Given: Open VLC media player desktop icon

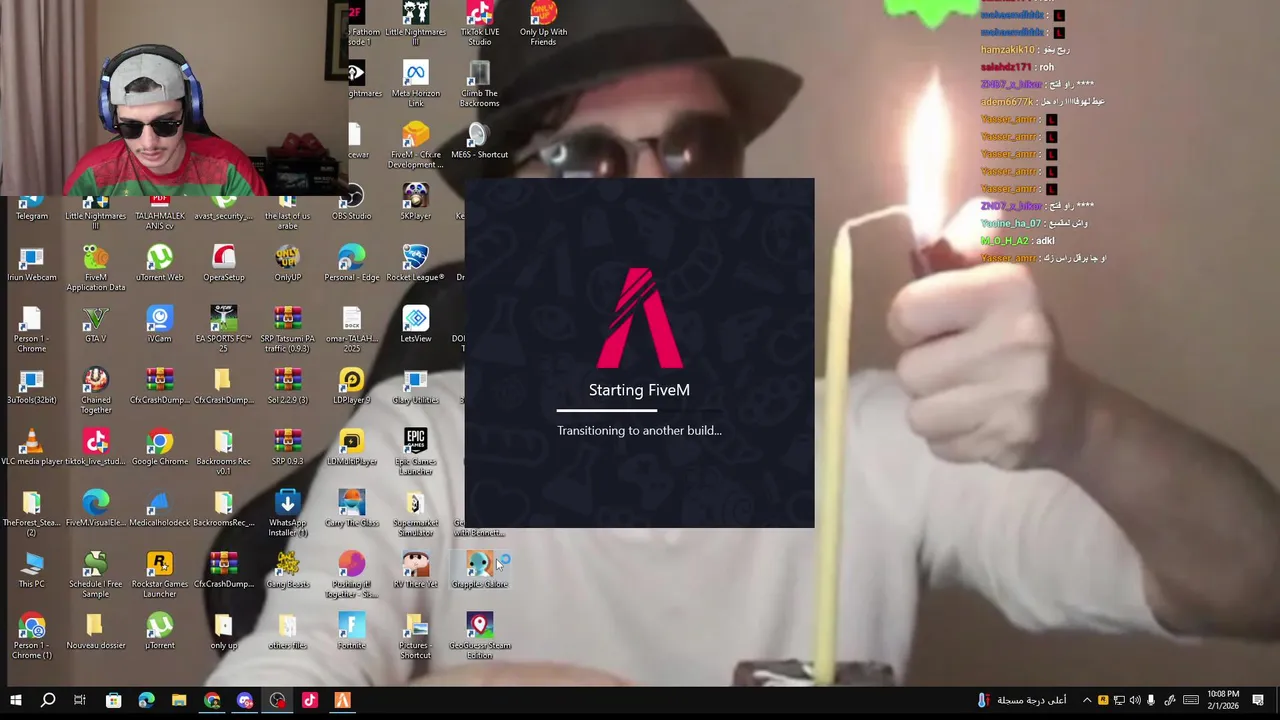Looking at the screenshot, I should (x=32, y=447).
